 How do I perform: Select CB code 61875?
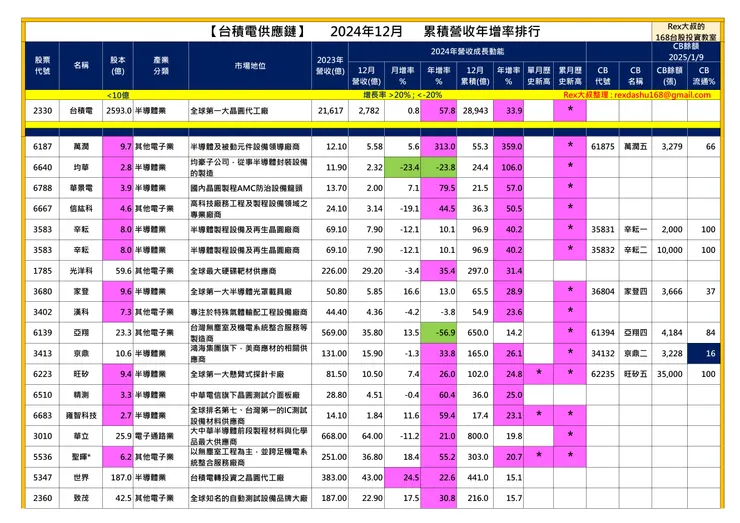click(x=603, y=146)
